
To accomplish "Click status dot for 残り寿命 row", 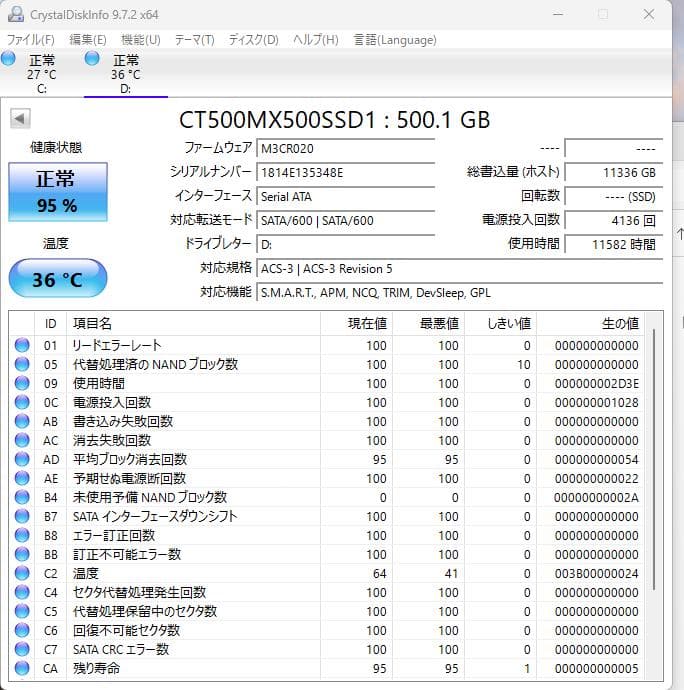I will pyautogui.click(x=22, y=668).
